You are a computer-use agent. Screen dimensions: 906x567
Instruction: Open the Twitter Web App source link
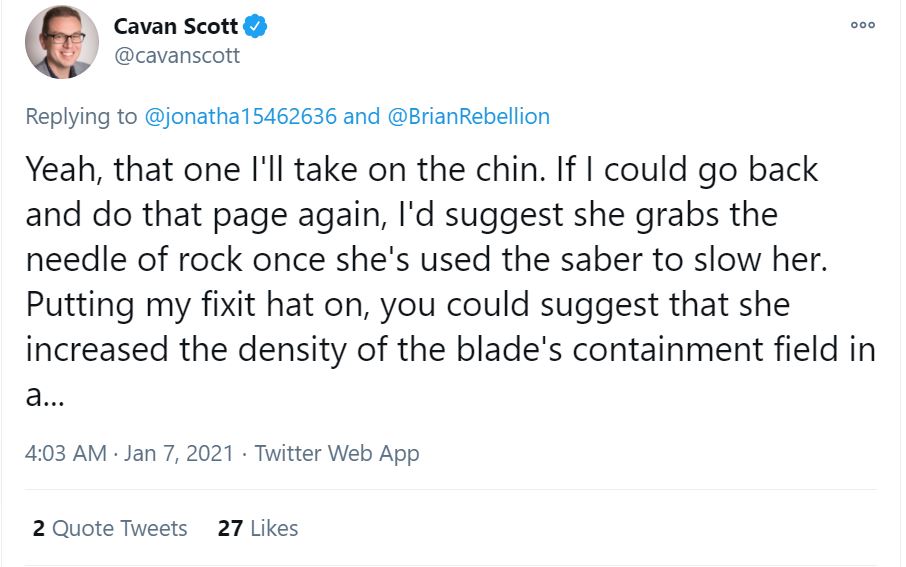click(337, 453)
